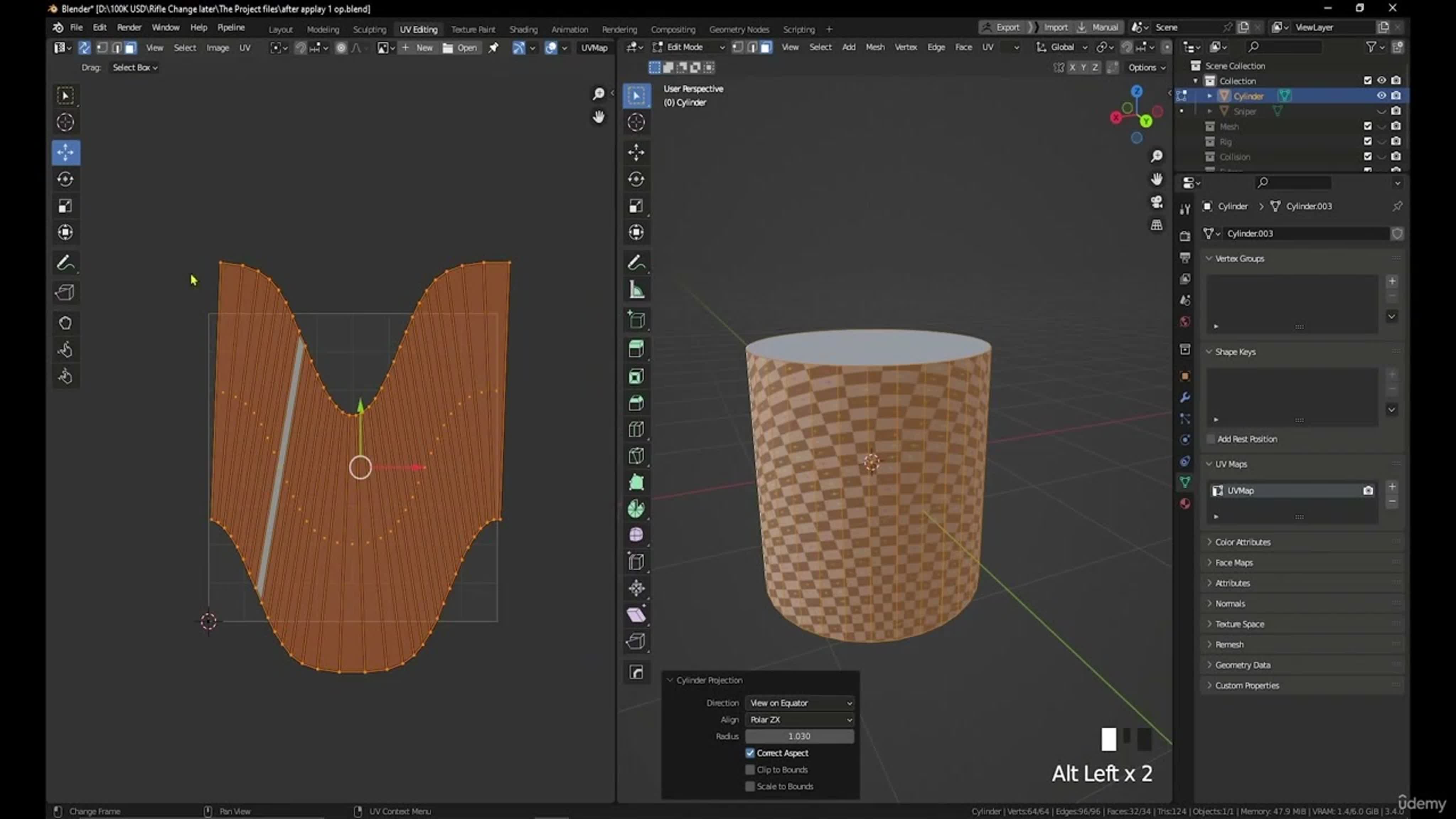1456x819 pixels.
Task: Select the Move tool in UV editor
Action: coord(65,152)
